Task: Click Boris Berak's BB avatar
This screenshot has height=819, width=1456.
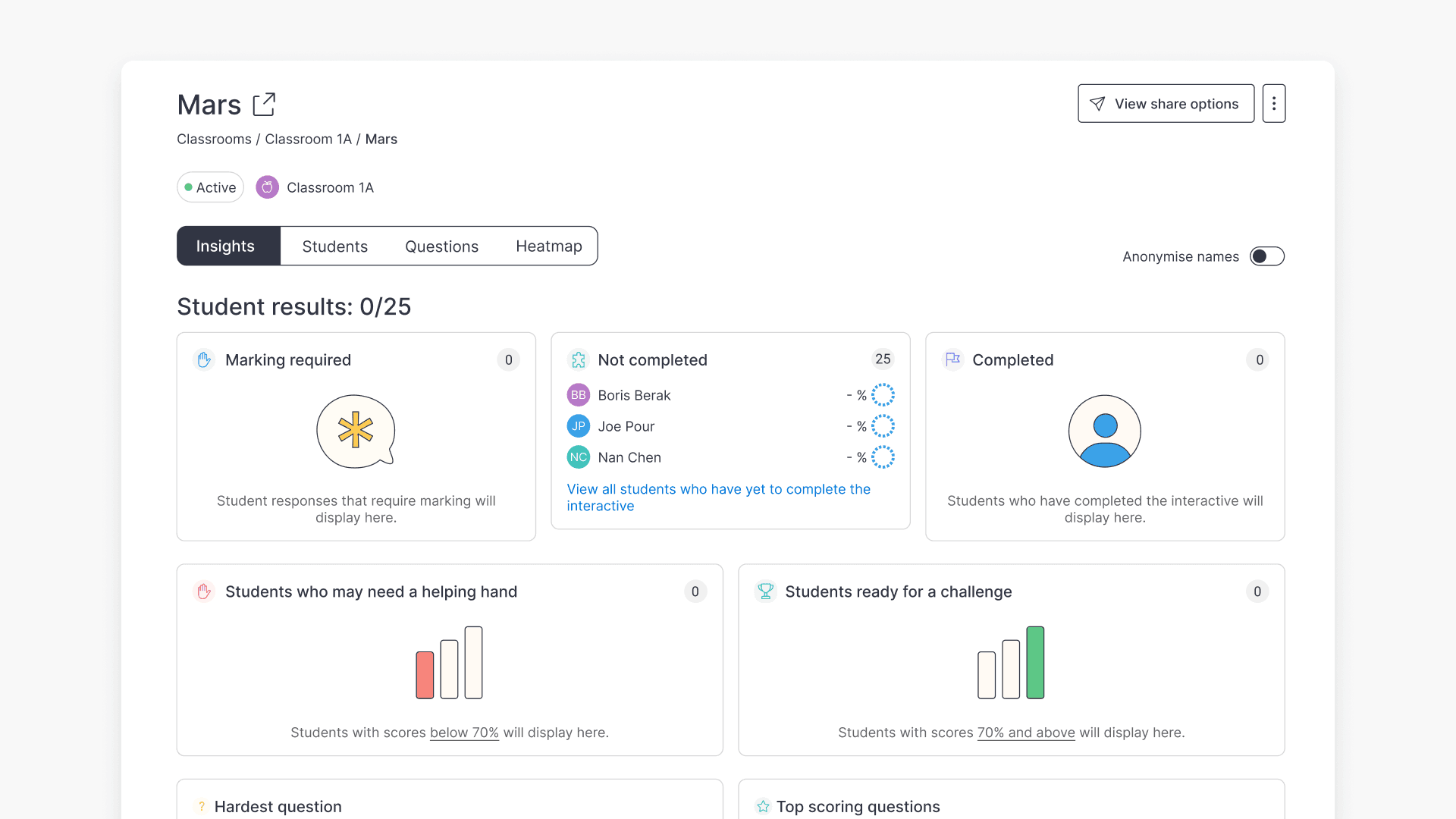Action: [579, 395]
